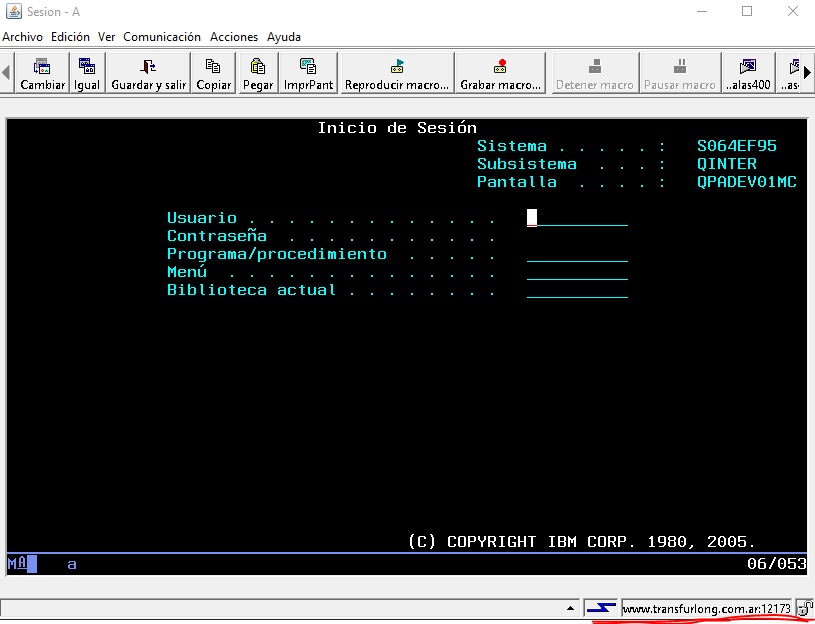815x624 pixels.
Task: Open the Ver menu
Action: click(107, 37)
